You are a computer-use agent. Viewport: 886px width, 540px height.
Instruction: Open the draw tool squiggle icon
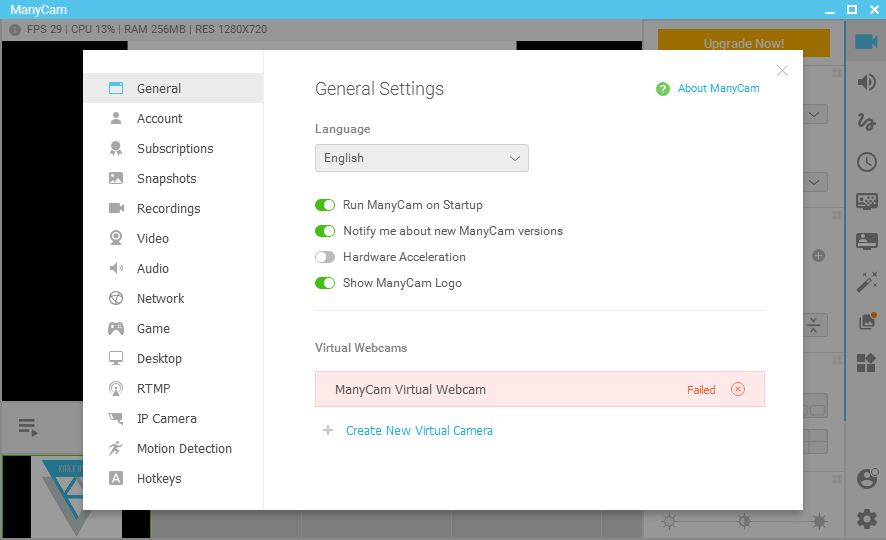(866, 121)
